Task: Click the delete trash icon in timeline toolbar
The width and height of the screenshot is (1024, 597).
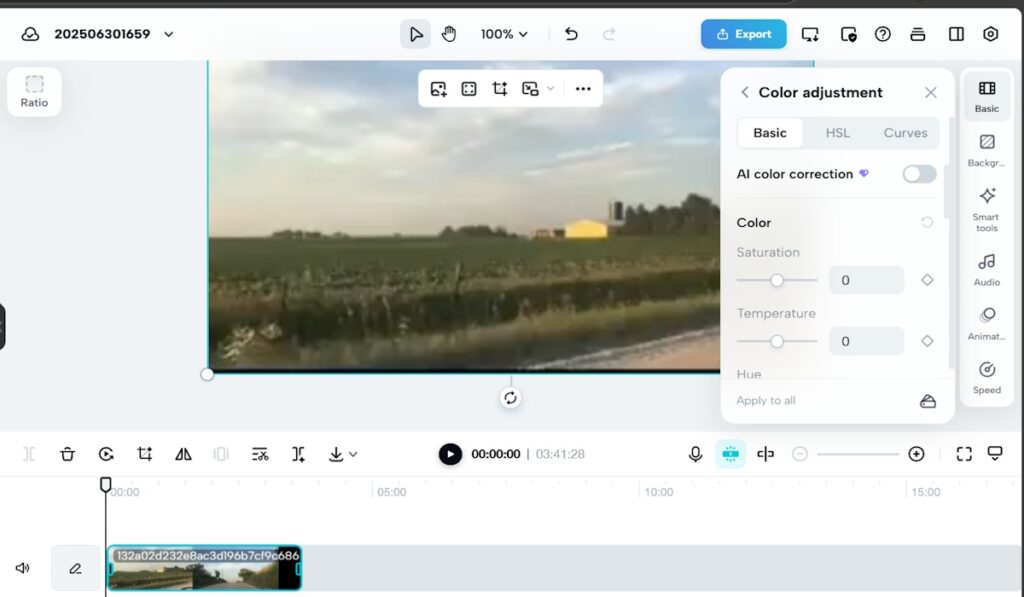Action: (67, 454)
